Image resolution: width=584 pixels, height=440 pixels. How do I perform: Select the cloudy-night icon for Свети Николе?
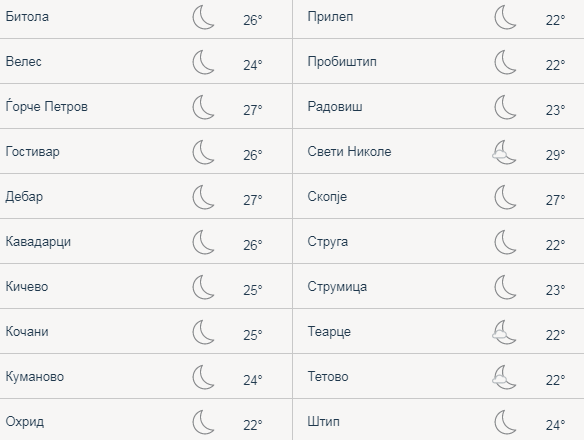click(x=504, y=152)
